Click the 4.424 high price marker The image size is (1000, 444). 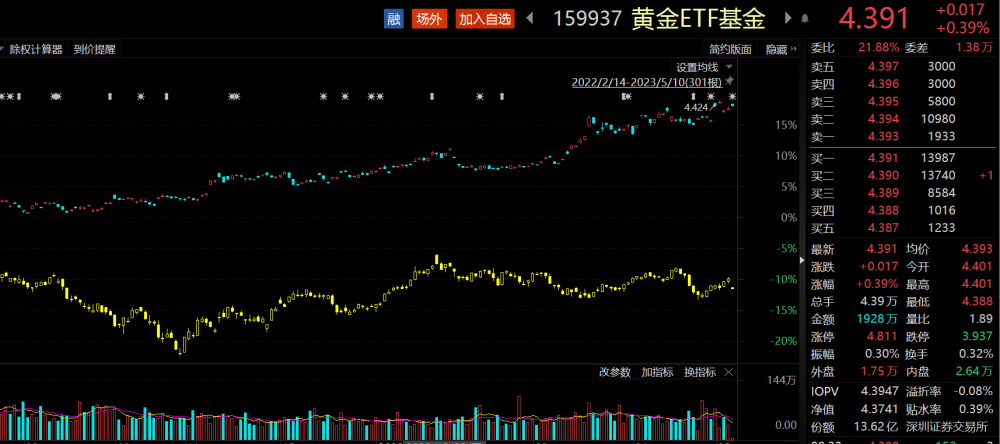pos(696,107)
